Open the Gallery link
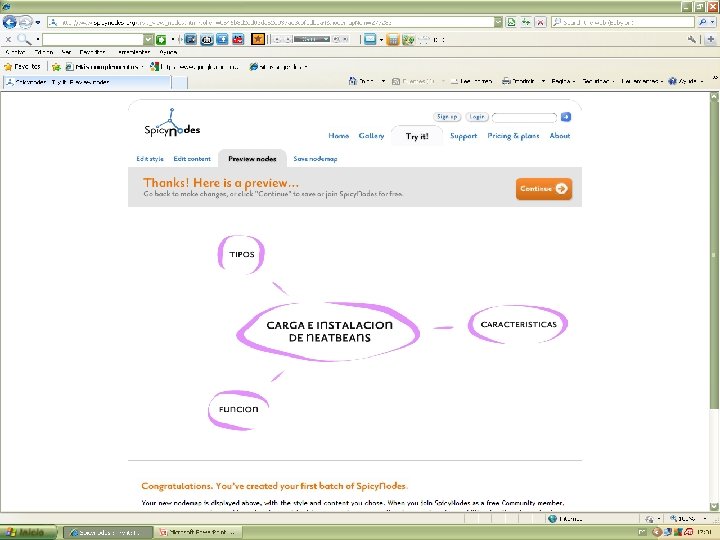Image resolution: width=720 pixels, height=540 pixels. [371, 136]
